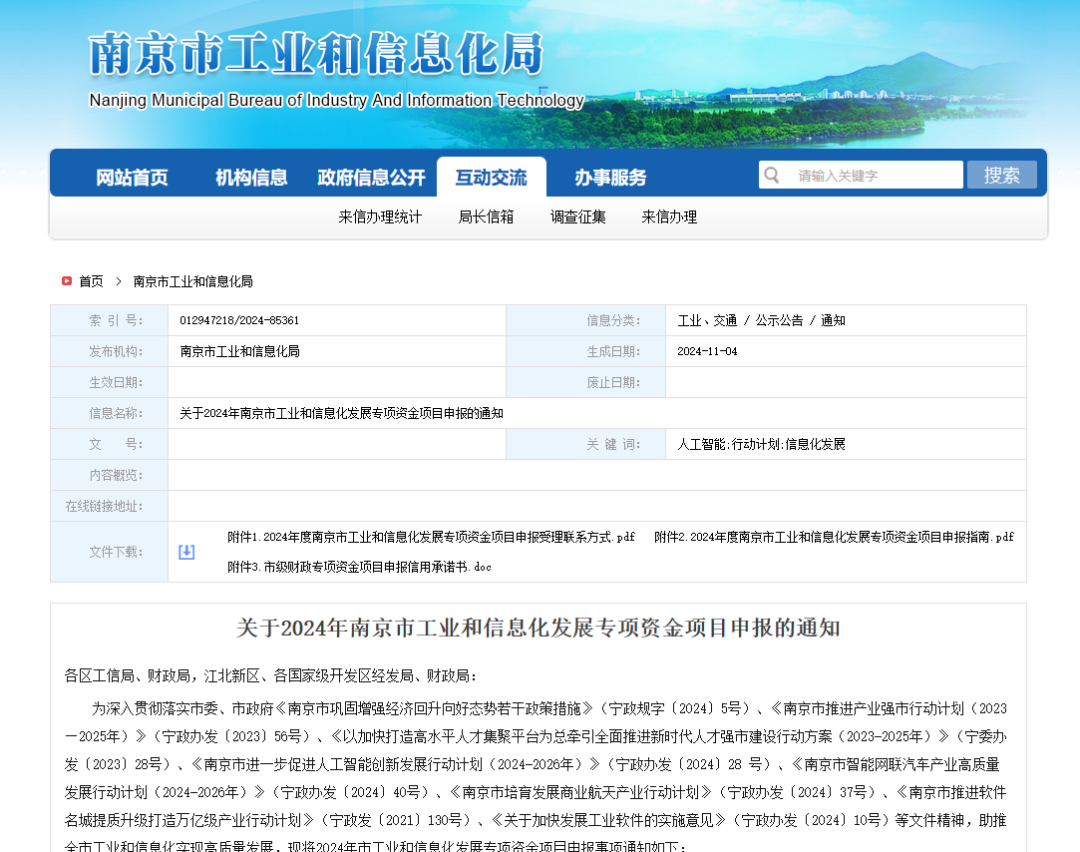Open the 局长信箱 submenu link

pyautogui.click(x=486, y=217)
